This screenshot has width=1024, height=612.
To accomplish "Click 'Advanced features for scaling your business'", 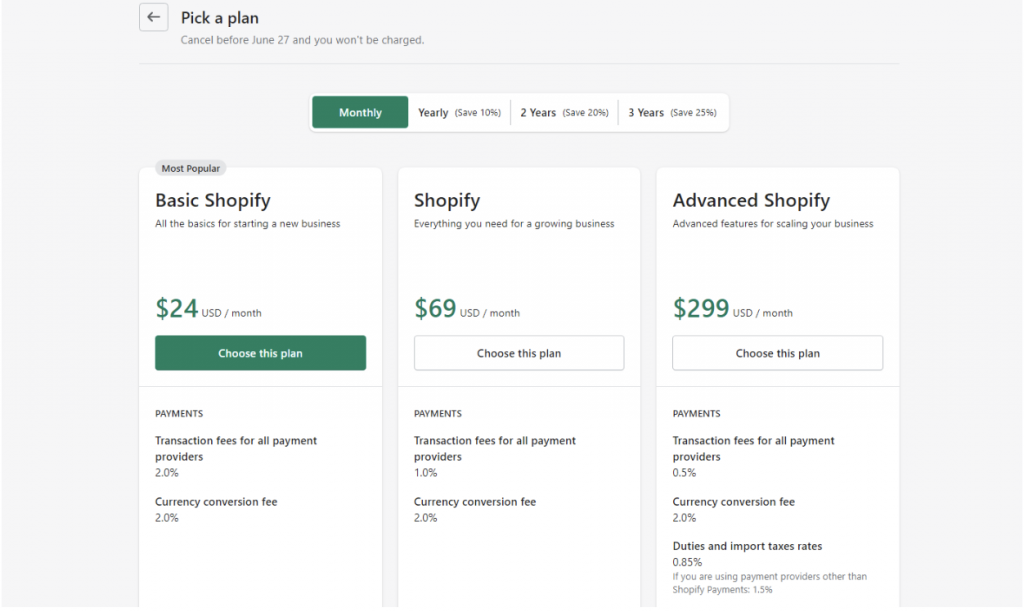I will point(773,223).
